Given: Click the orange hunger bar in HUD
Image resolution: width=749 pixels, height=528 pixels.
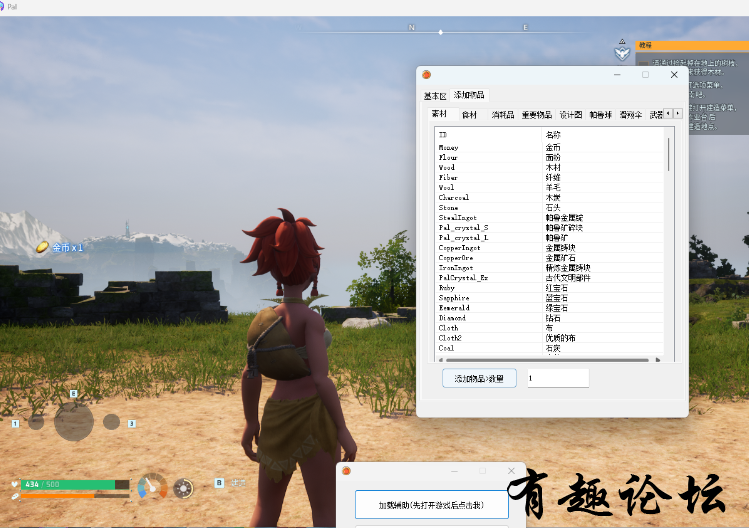Looking at the screenshot, I should coord(75,496).
